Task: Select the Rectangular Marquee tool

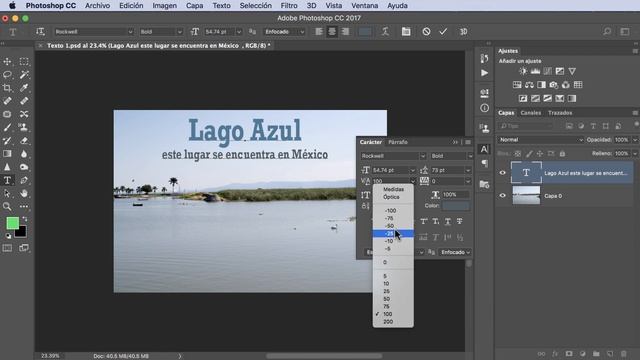Action: coord(24,61)
